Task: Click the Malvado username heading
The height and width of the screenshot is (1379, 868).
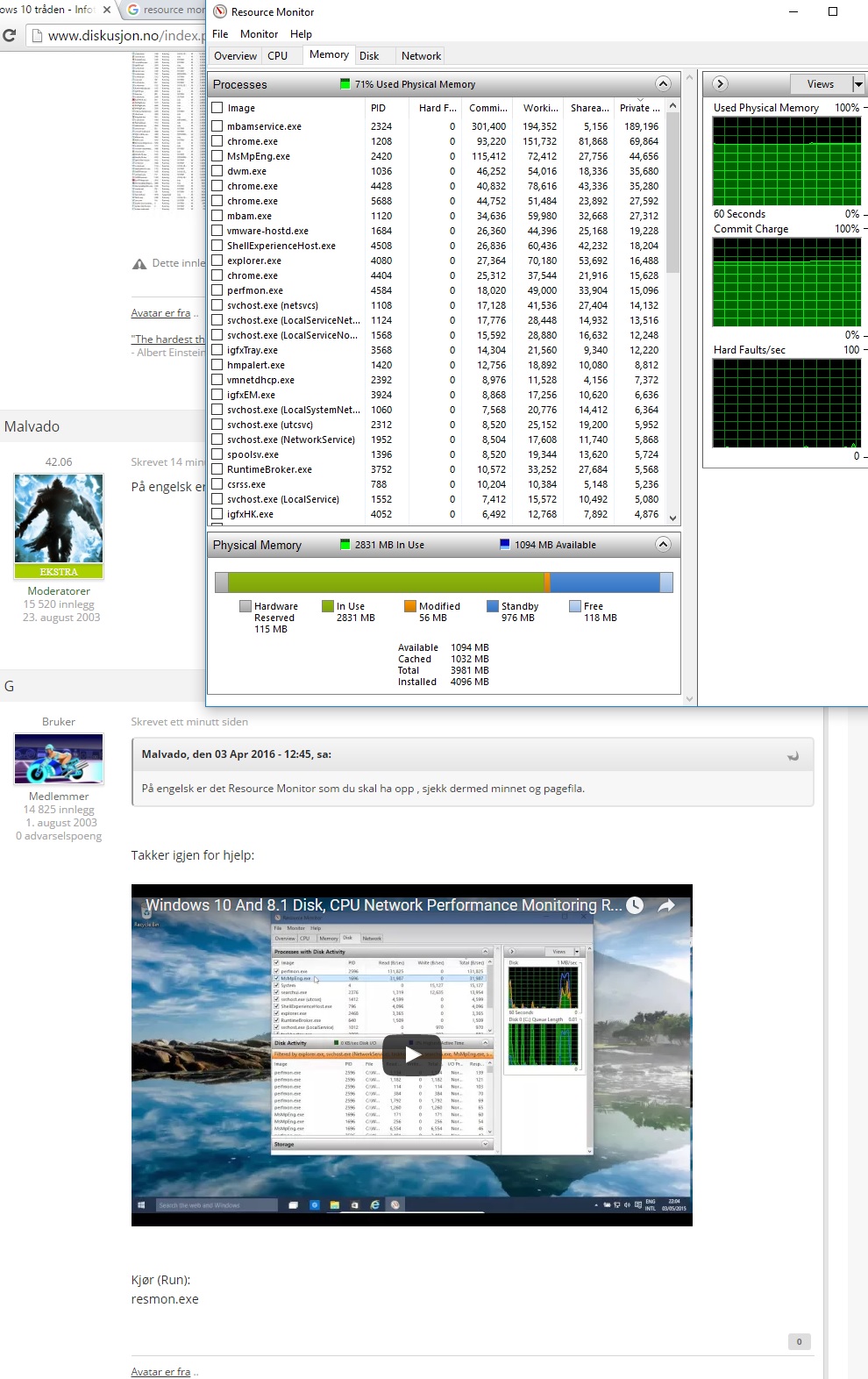Action: 32,426
